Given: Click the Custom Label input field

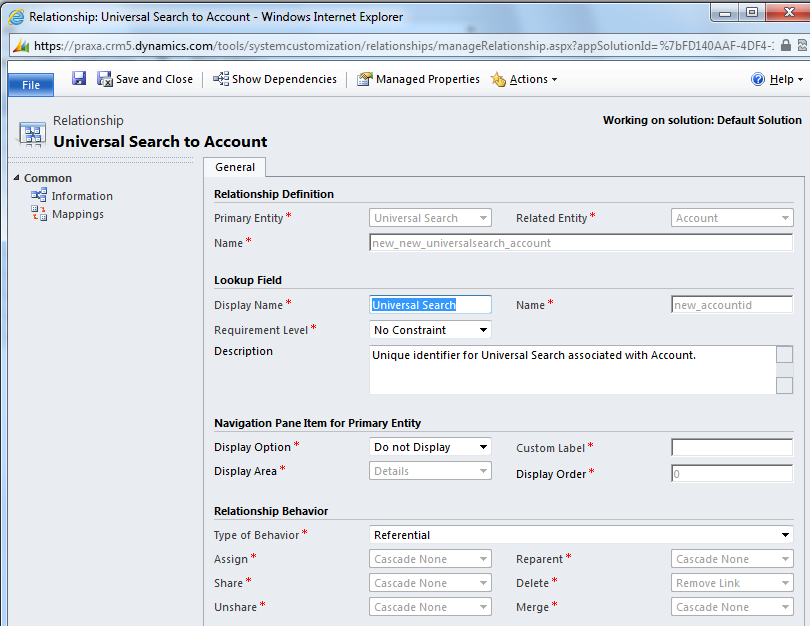Looking at the screenshot, I should (x=732, y=447).
